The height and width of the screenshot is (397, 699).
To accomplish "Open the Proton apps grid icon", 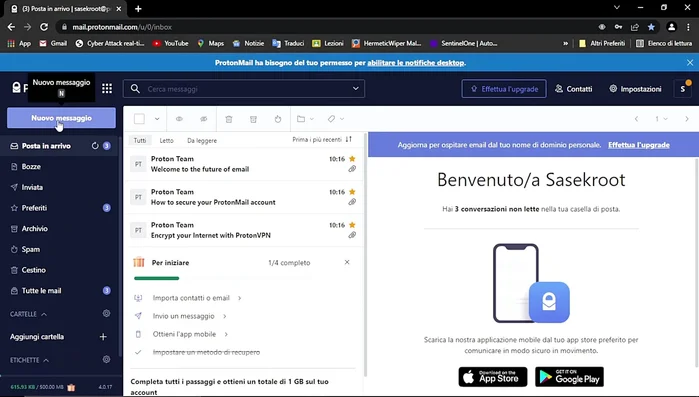I will point(107,89).
